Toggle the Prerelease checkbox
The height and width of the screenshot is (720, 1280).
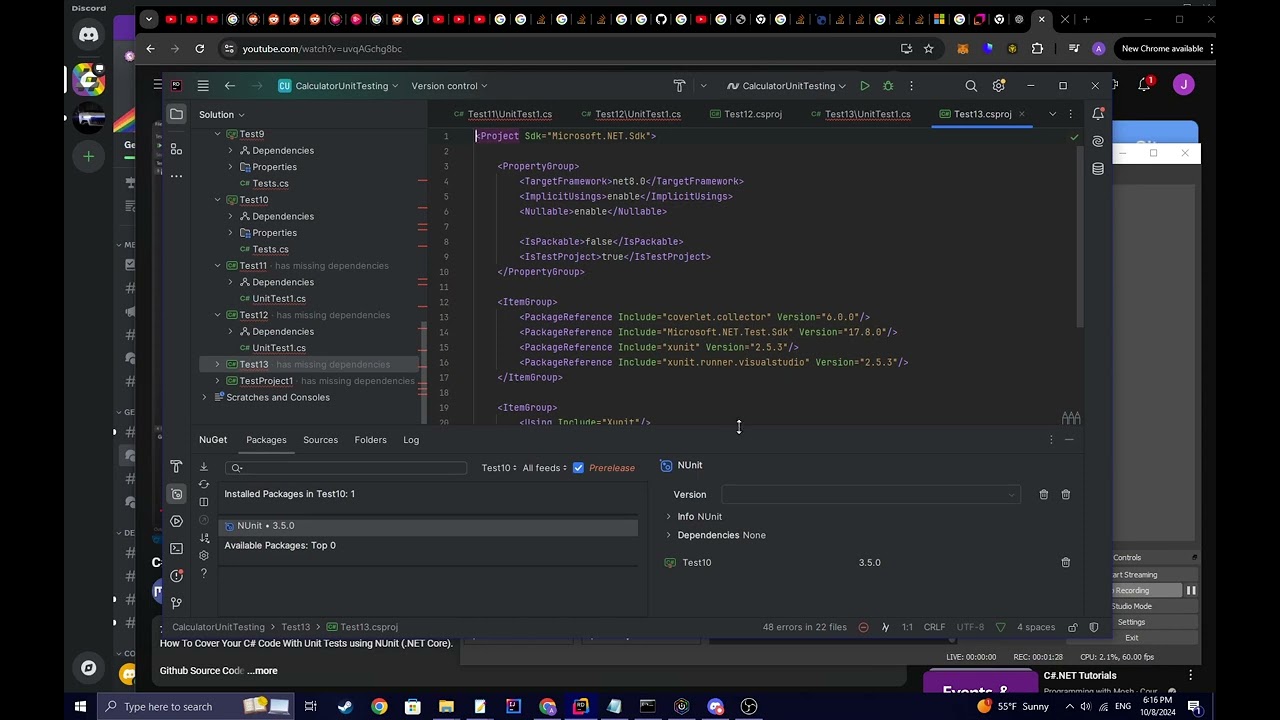pos(578,468)
